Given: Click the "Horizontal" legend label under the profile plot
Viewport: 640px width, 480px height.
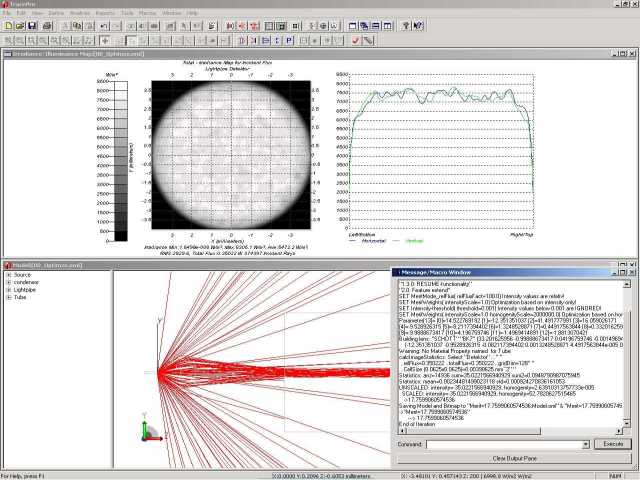Looking at the screenshot, I should 373,241.
